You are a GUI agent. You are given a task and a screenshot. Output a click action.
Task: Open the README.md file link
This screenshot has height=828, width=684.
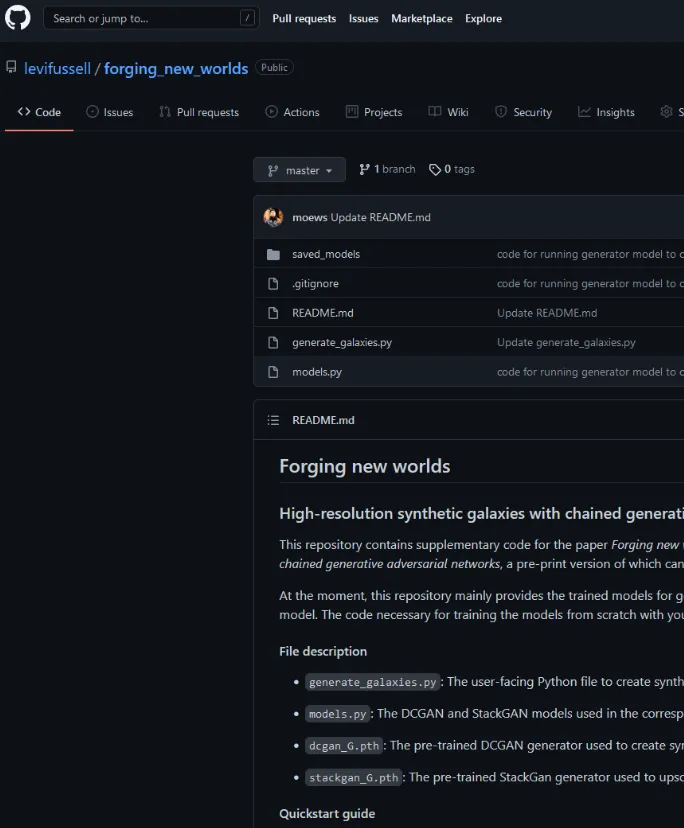(322, 313)
